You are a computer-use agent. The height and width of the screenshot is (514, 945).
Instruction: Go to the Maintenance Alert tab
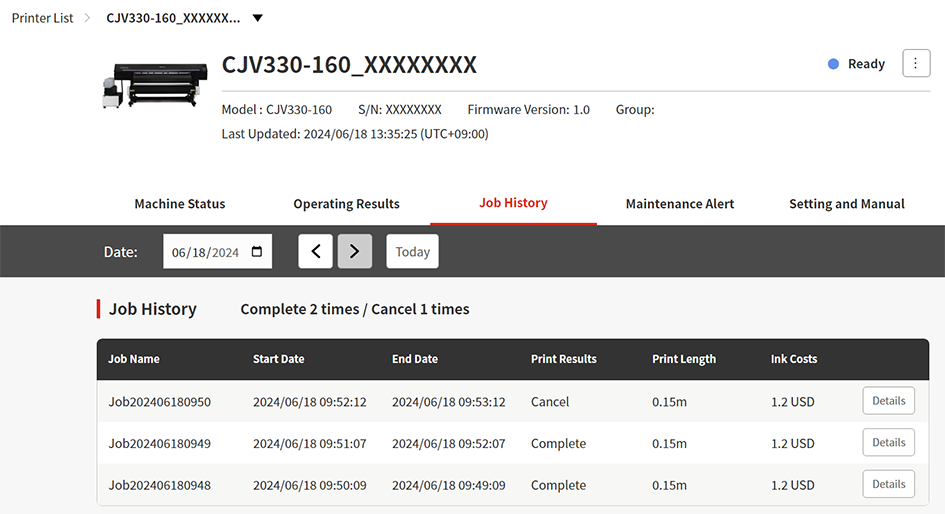[680, 204]
